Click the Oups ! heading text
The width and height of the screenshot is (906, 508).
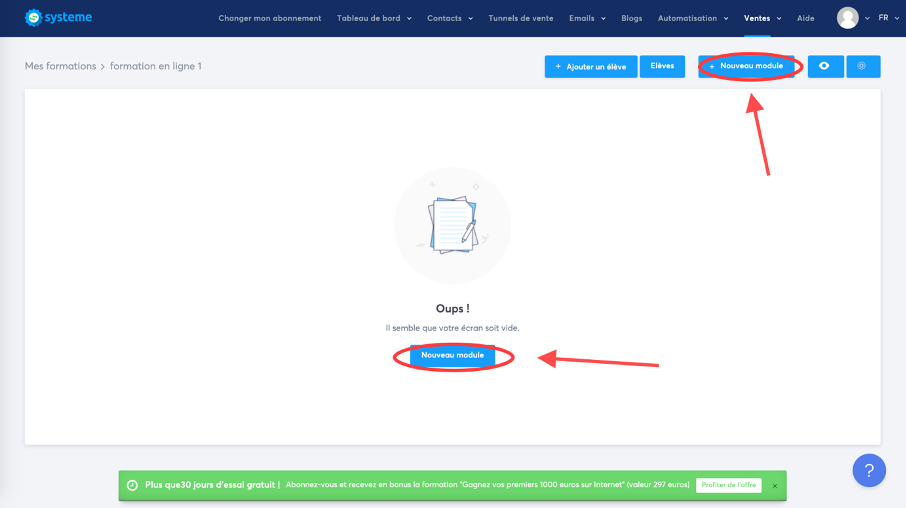[452, 309]
